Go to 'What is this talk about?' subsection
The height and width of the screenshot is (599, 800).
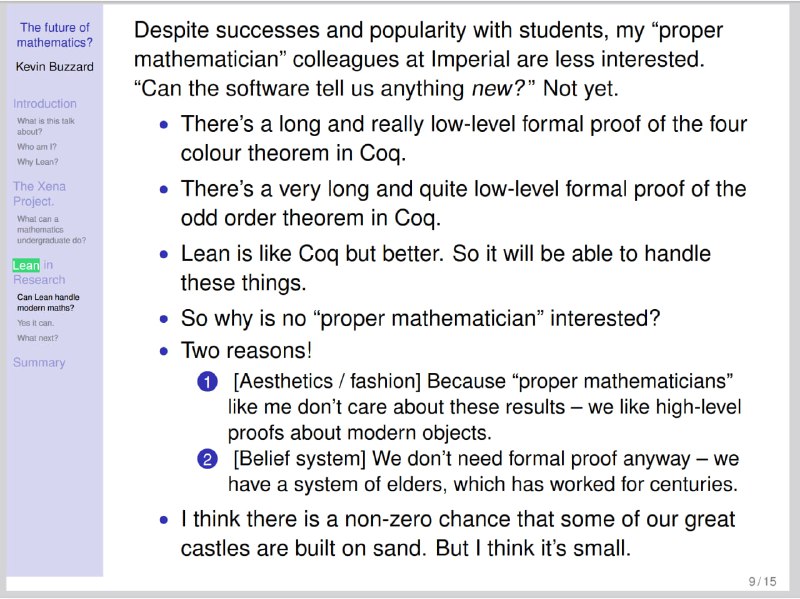46,126
